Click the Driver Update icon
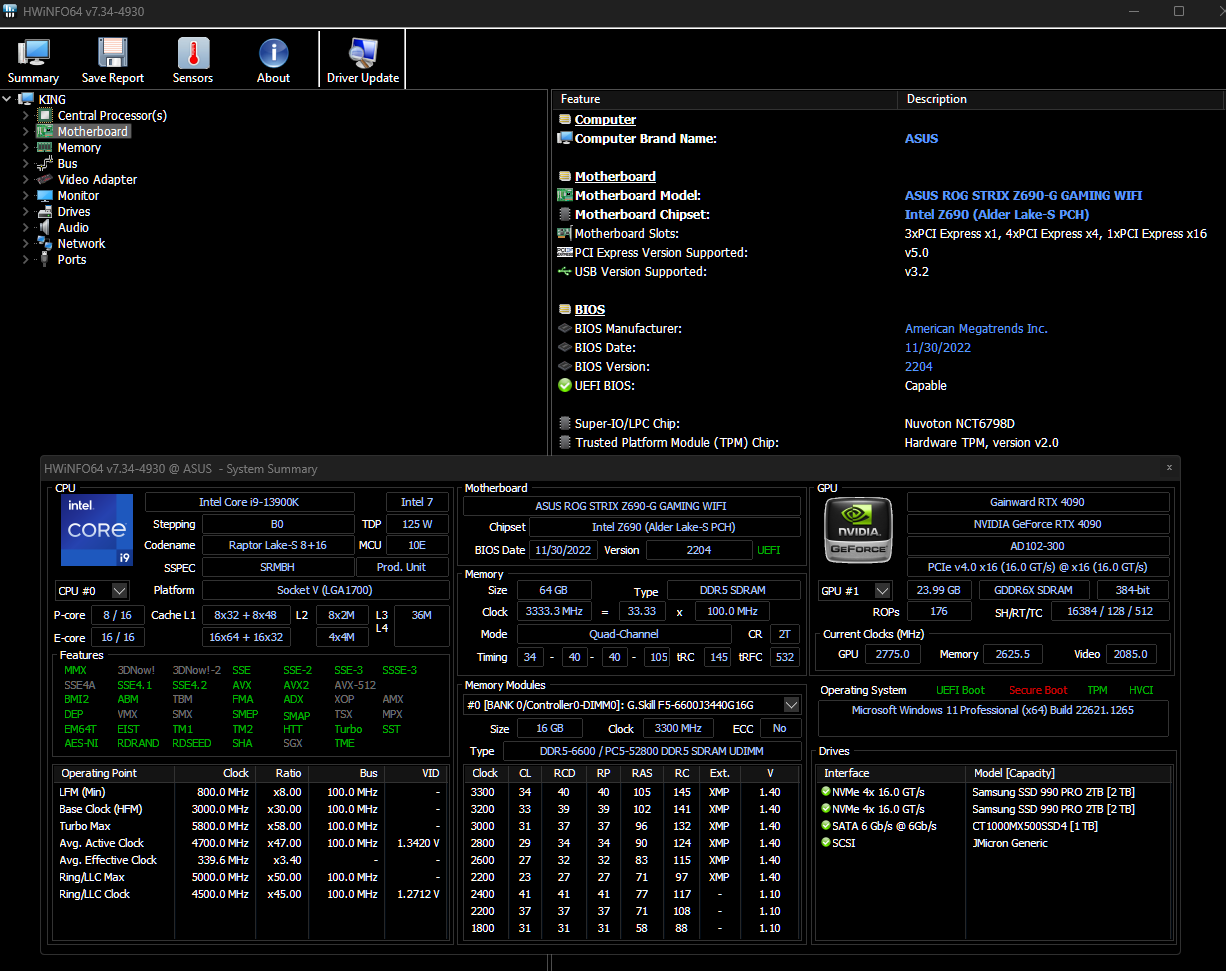 pyautogui.click(x=363, y=54)
